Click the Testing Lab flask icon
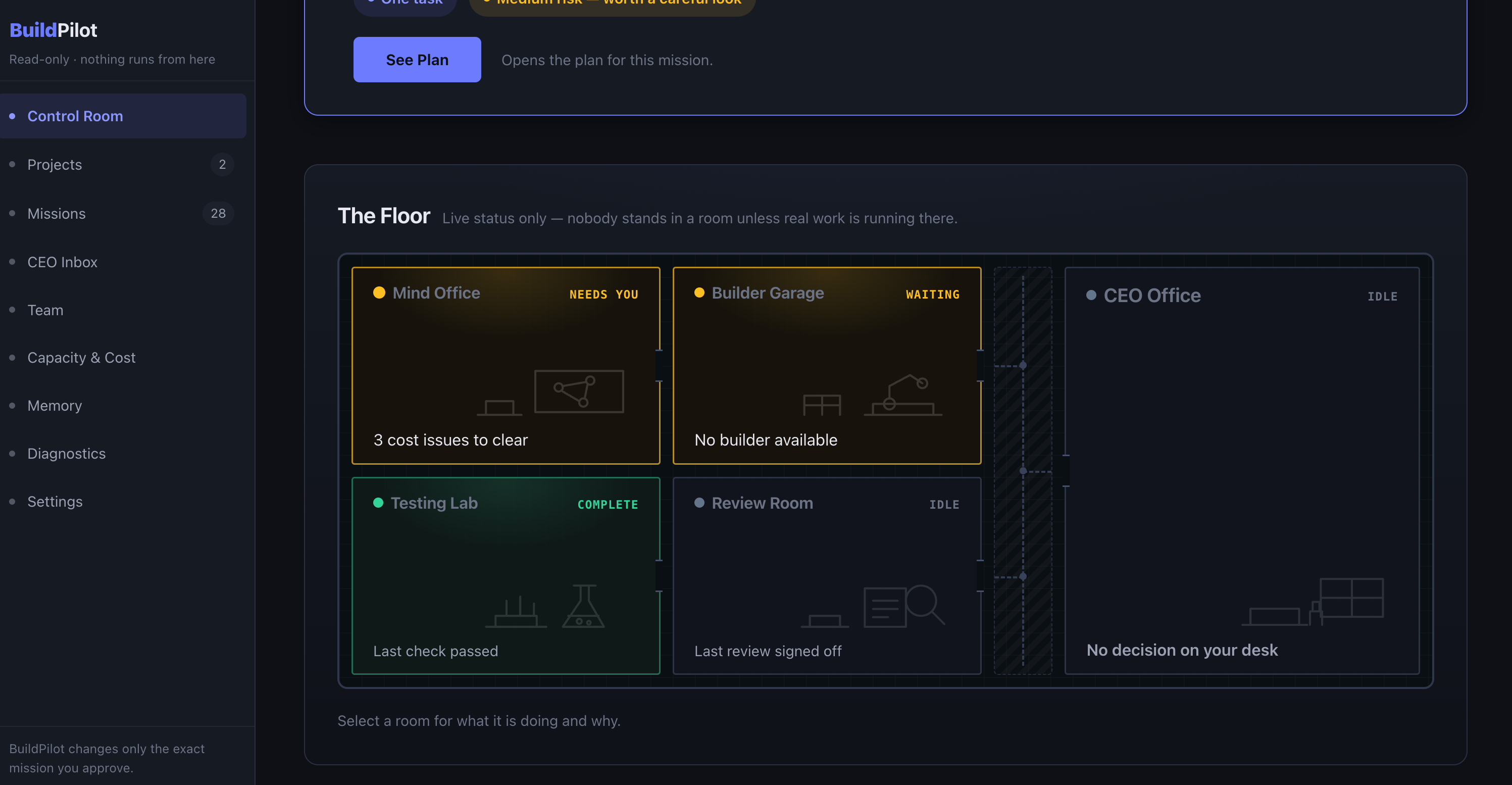 [x=583, y=606]
